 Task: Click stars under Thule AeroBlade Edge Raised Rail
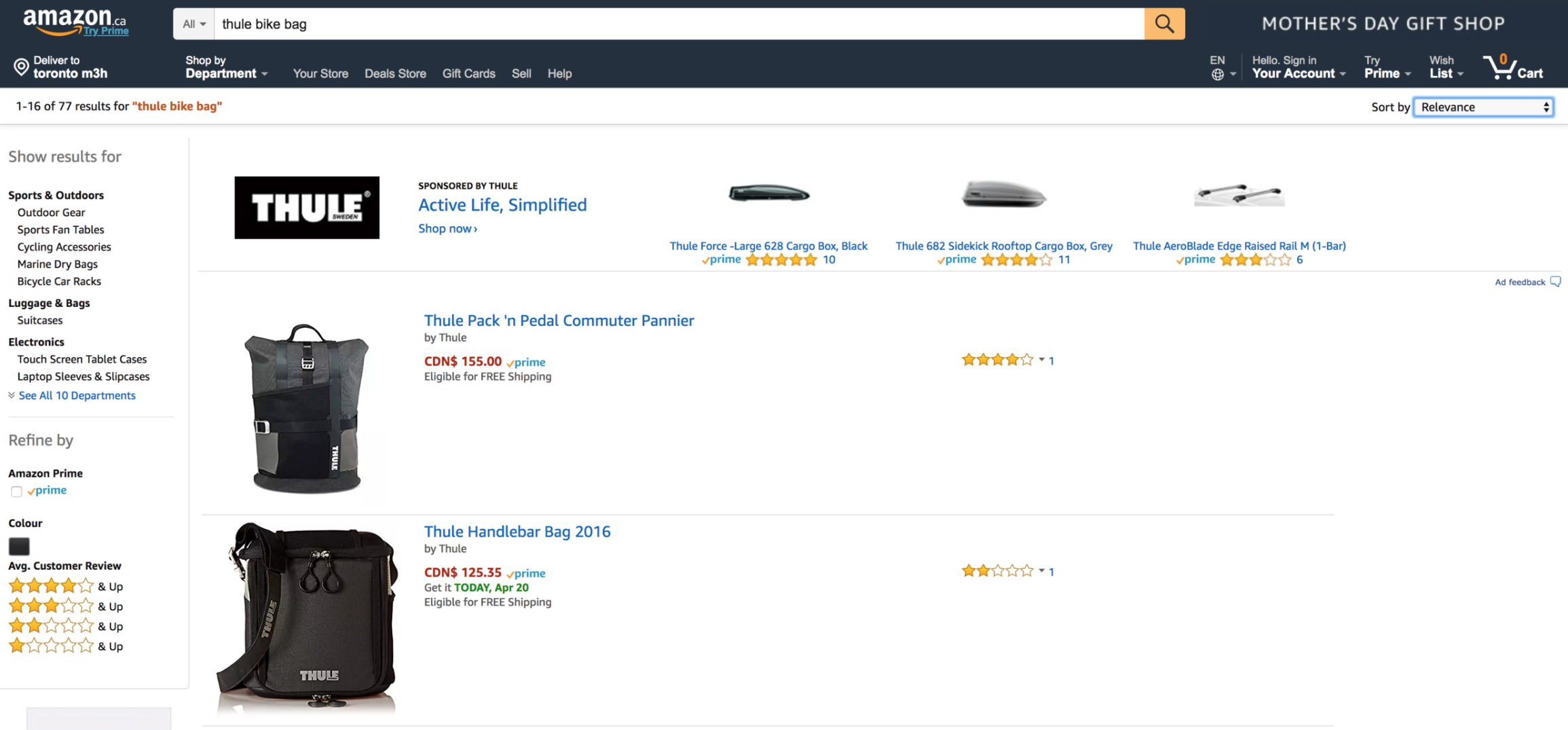click(1255, 260)
